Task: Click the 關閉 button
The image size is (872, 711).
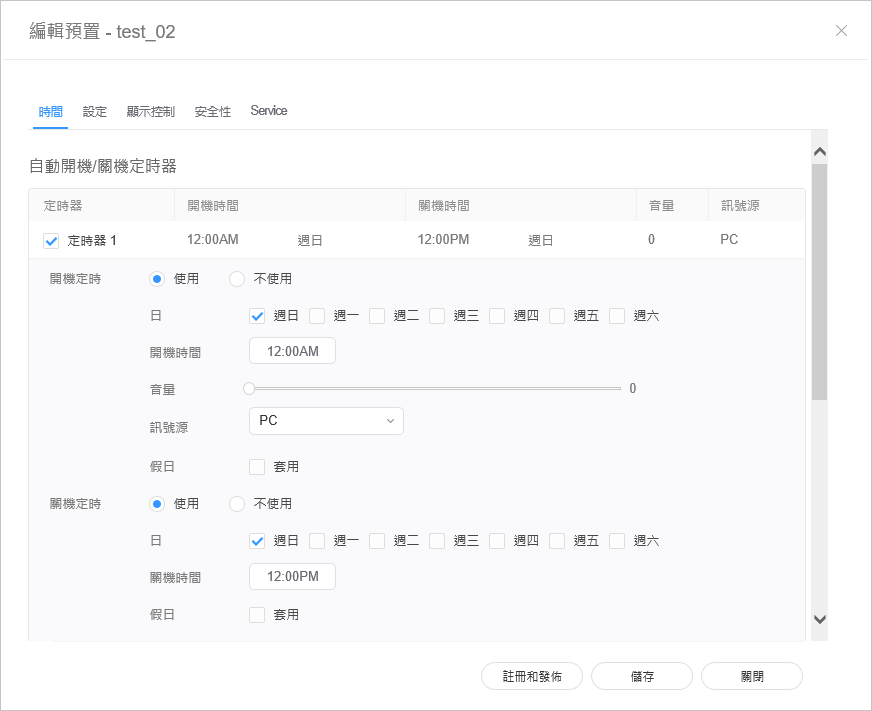Action: tap(752, 676)
